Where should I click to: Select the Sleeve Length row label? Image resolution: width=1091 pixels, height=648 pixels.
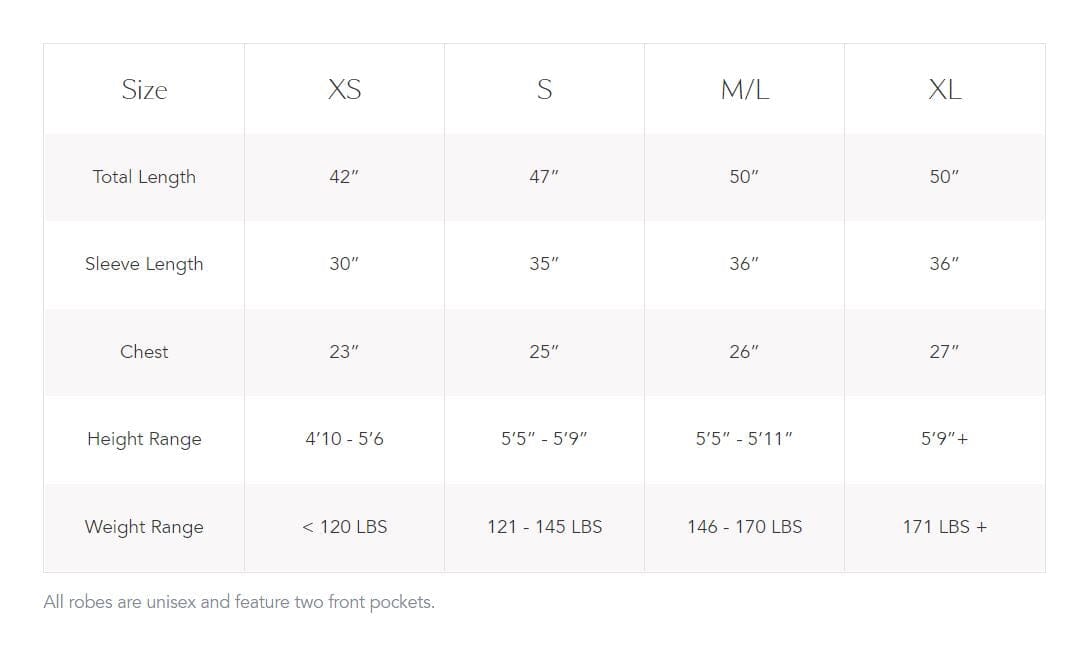tap(144, 264)
